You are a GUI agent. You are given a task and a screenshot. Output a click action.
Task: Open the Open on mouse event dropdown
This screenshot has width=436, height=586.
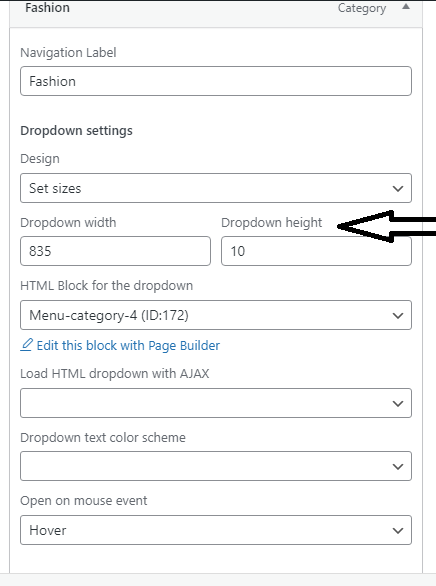pos(216,530)
